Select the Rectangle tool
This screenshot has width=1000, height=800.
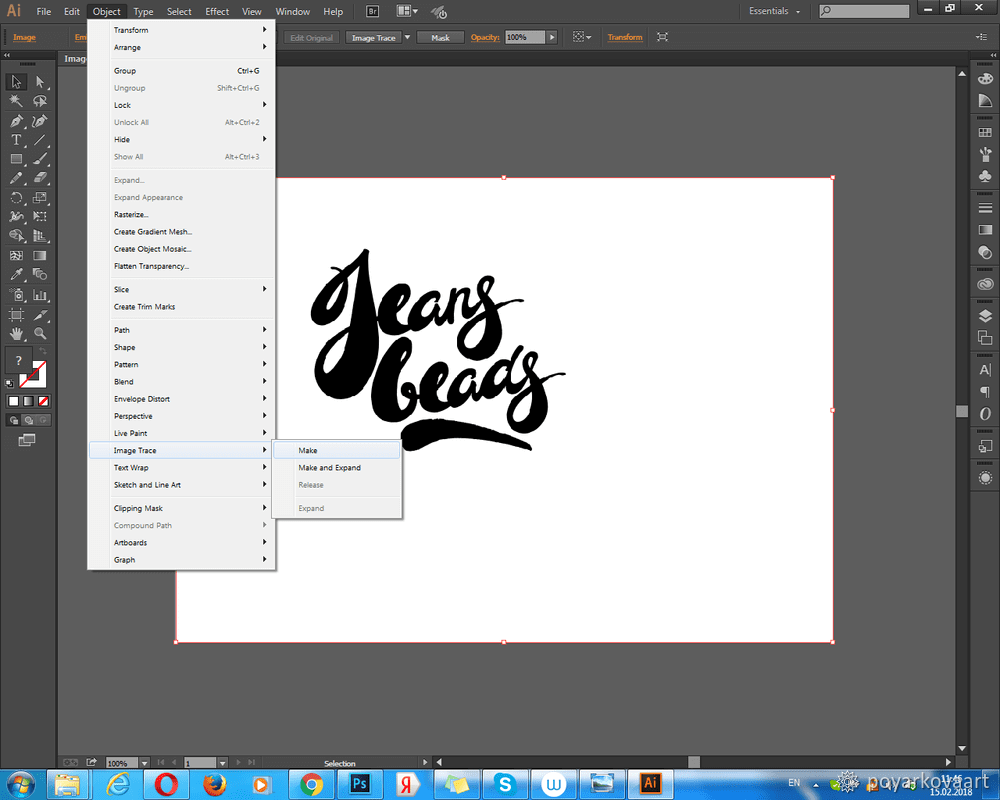17,159
